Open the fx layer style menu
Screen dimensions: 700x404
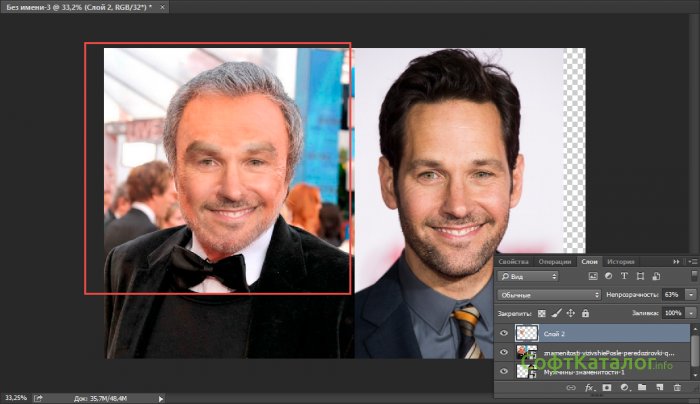[x=589, y=387]
